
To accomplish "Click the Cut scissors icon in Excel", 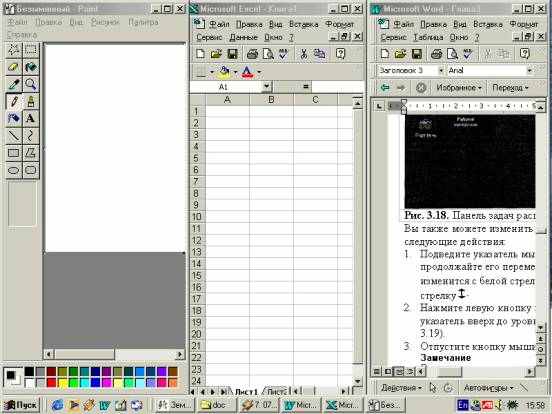I will coord(303,54).
